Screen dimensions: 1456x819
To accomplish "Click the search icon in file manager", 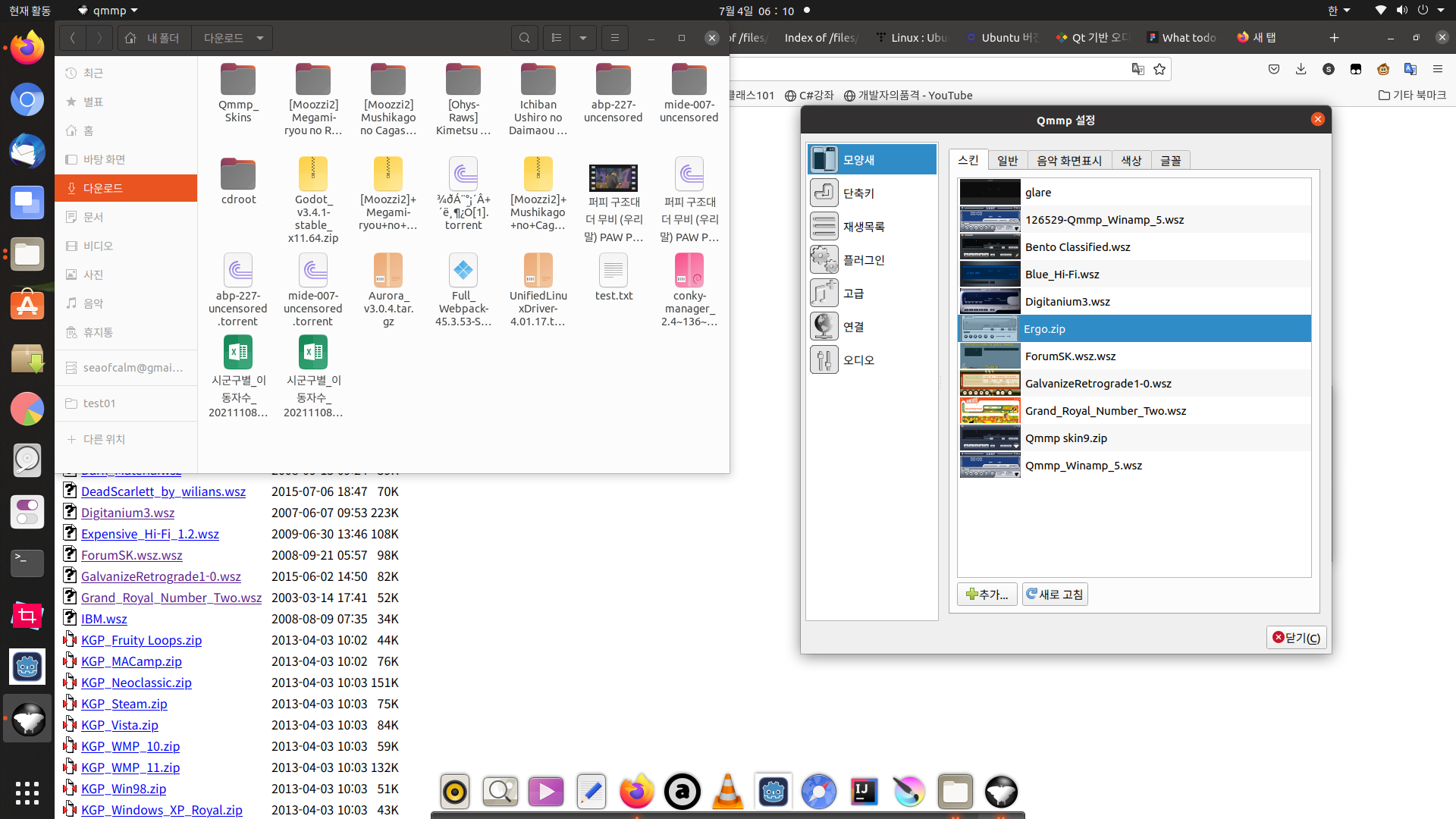I will pos(524,38).
